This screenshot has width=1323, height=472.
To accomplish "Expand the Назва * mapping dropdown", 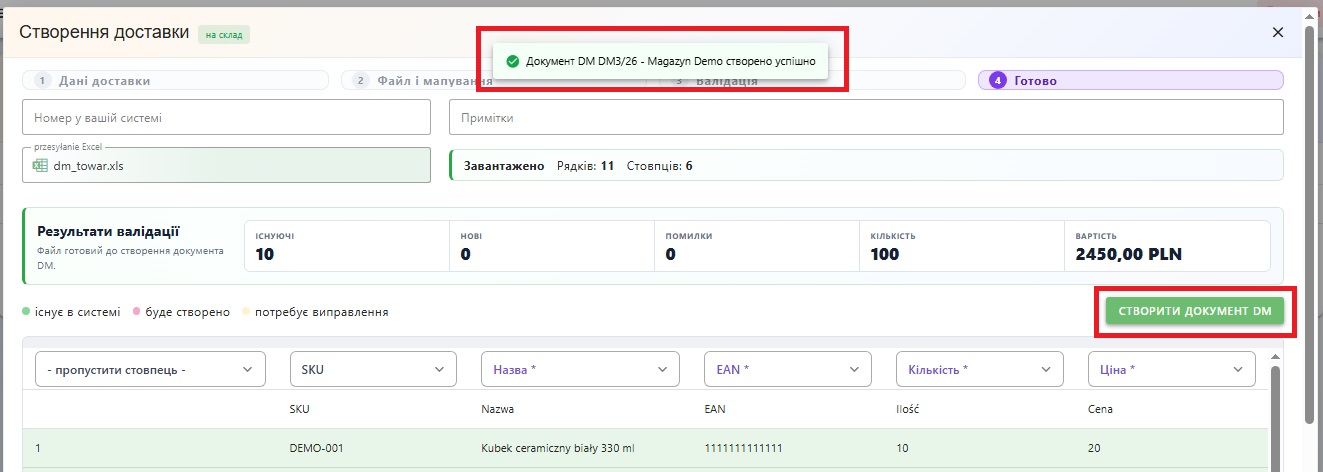I will 580,369.
